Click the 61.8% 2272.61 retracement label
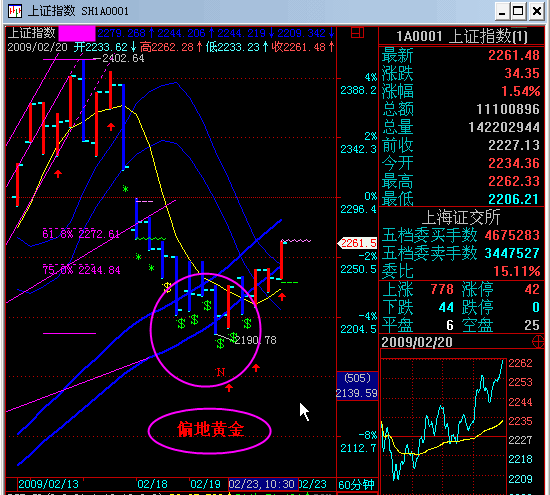This screenshot has height=495, width=550. [81, 234]
